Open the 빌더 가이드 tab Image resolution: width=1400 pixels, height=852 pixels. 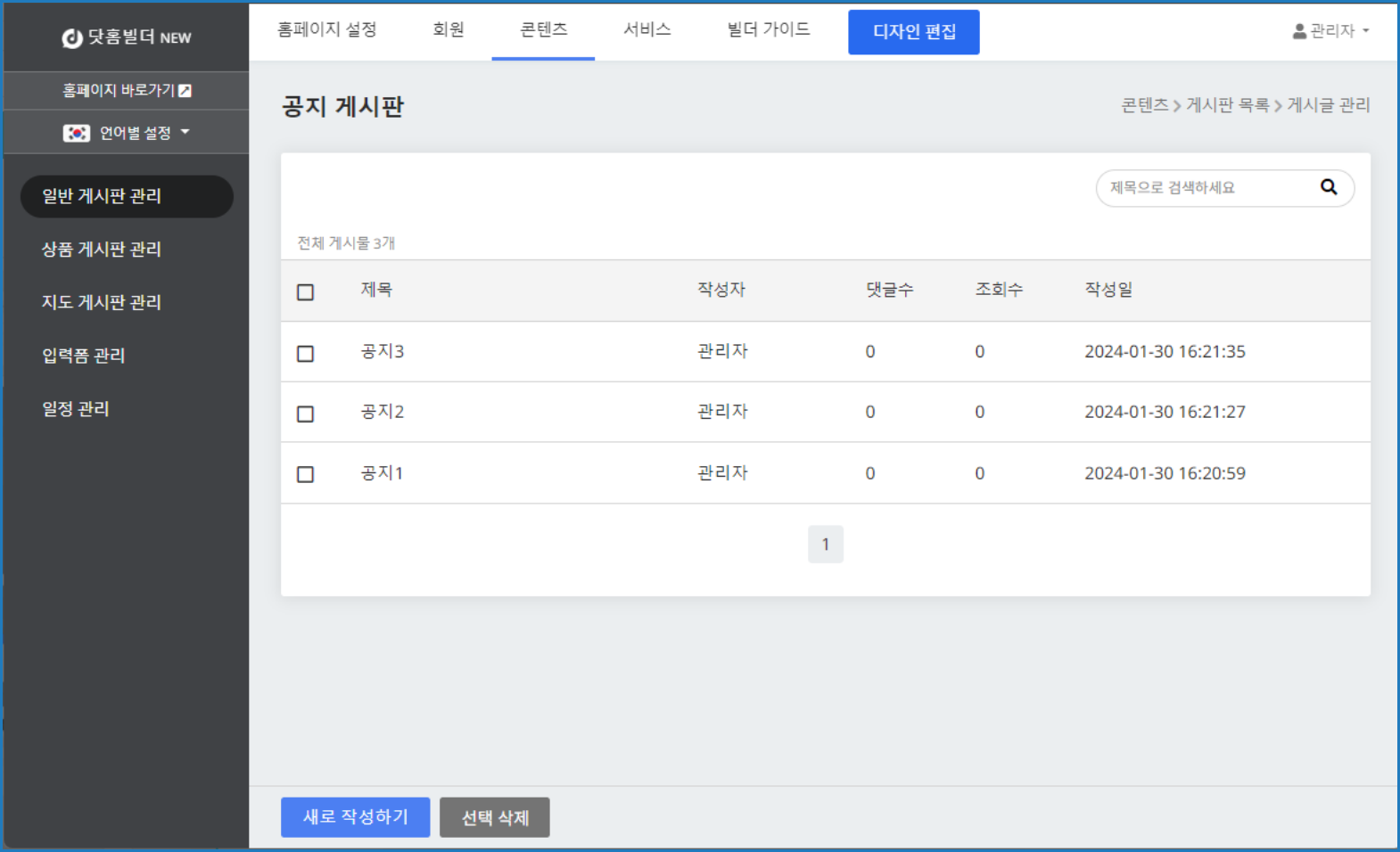[x=768, y=30]
